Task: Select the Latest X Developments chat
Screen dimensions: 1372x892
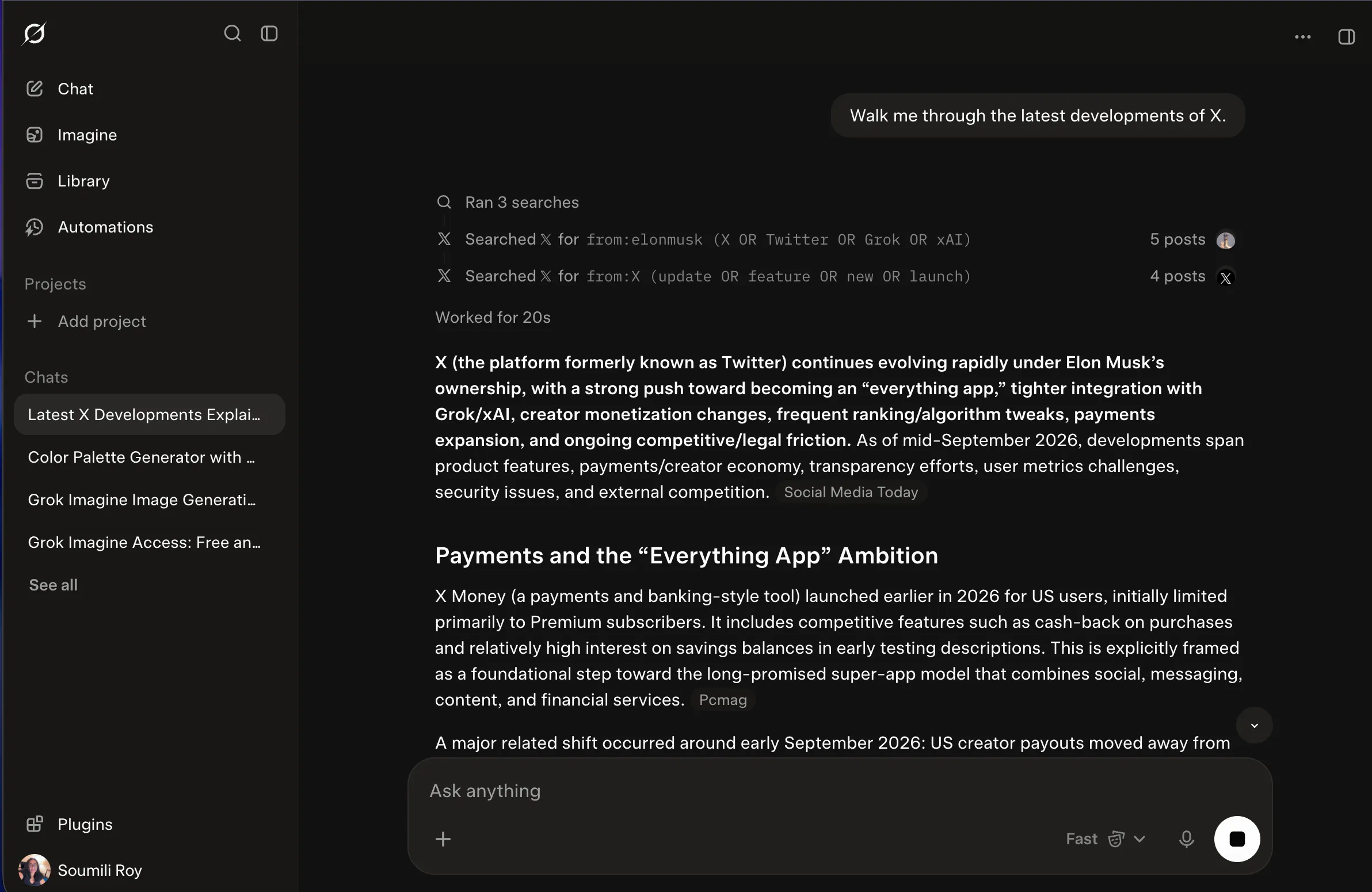Action: click(x=149, y=414)
